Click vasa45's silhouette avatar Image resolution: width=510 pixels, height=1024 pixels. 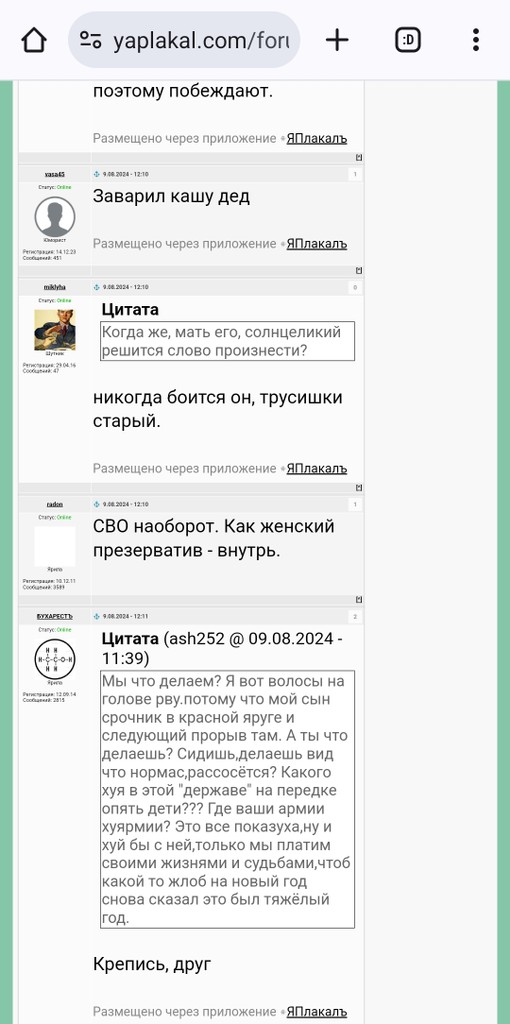[x=55, y=217]
